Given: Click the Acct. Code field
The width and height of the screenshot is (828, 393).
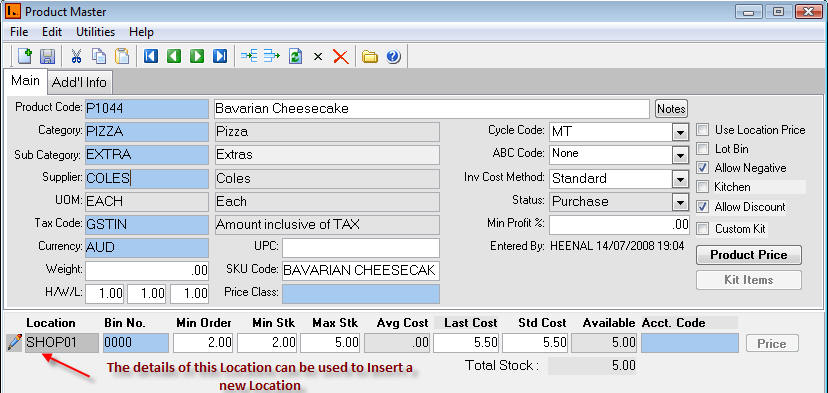Looking at the screenshot, I should (x=690, y=343).
